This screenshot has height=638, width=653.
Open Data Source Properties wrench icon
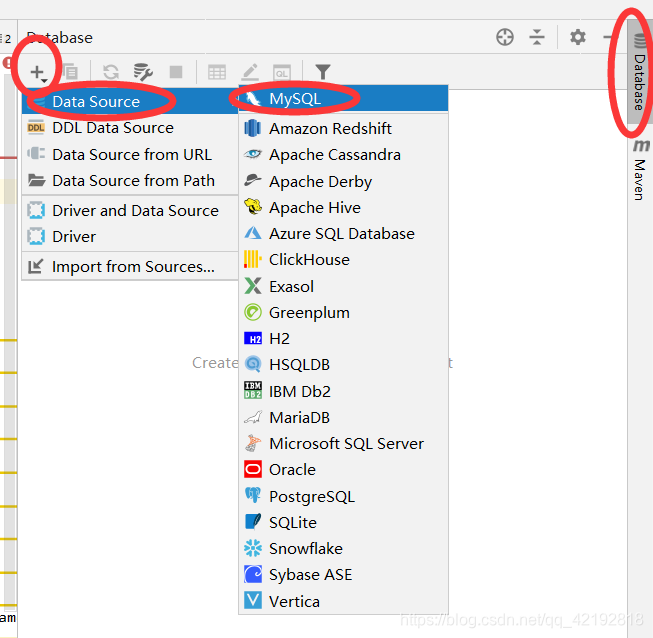[143, 72]
